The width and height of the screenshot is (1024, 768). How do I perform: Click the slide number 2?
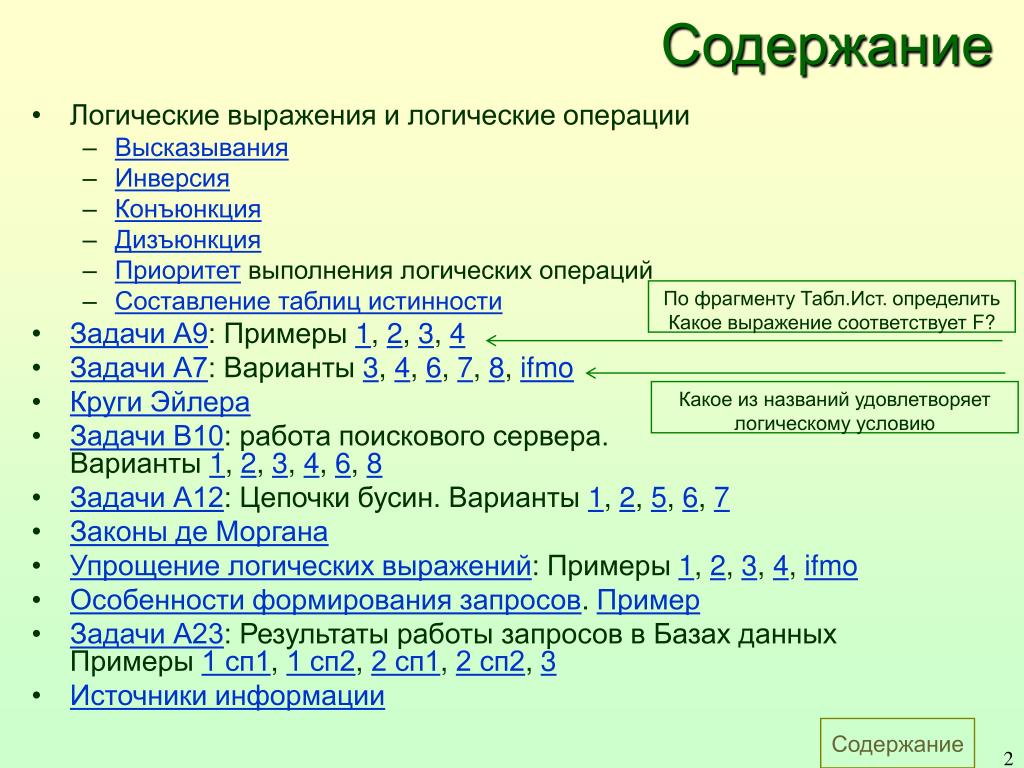[1007, 758]
